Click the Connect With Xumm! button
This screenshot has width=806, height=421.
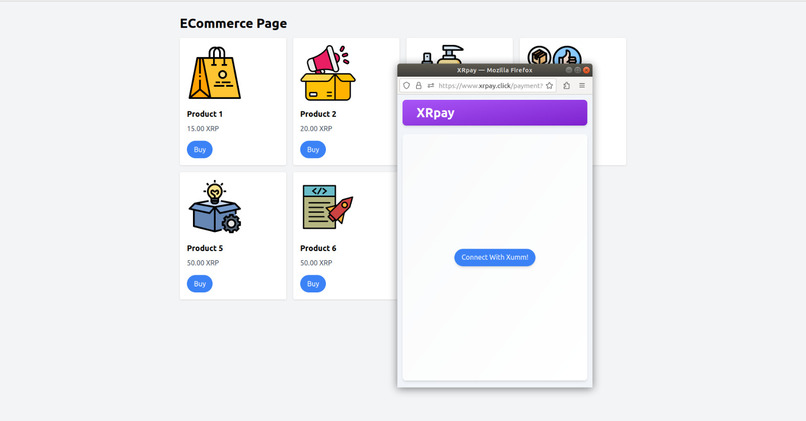coord(494,258)
